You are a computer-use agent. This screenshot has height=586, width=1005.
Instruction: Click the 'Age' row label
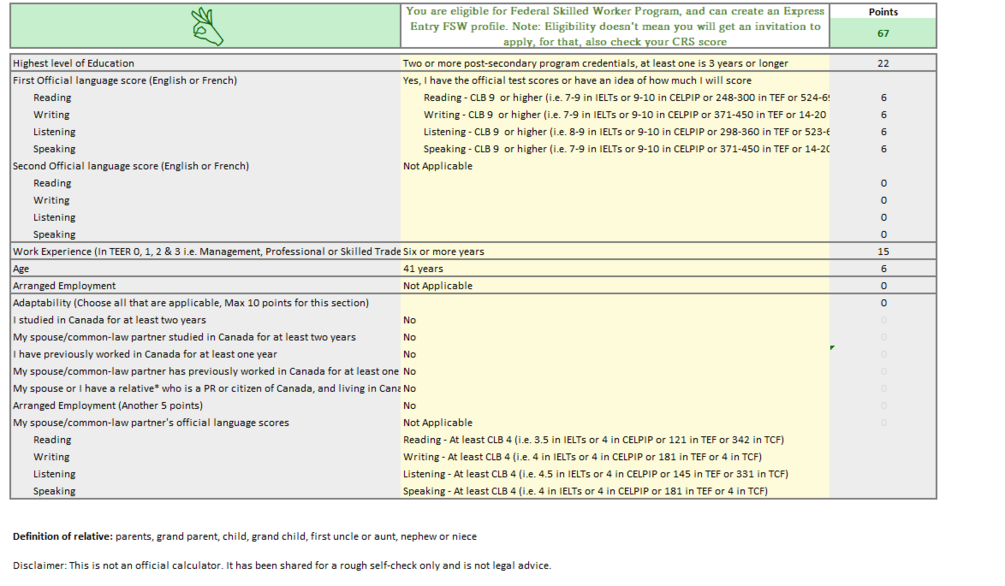(21, 269)
